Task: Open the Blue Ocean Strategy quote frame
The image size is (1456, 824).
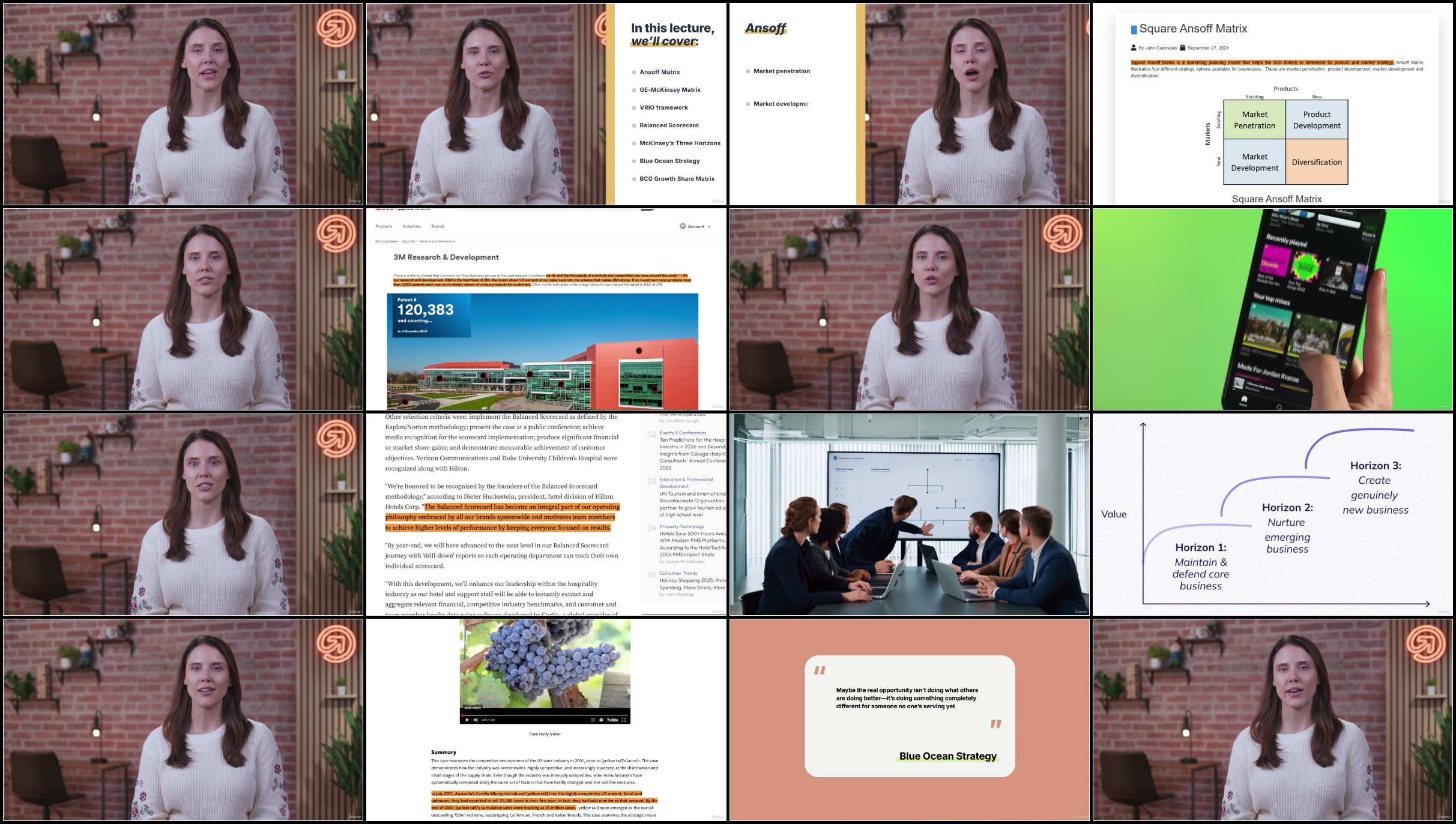Action: (909, 720)
